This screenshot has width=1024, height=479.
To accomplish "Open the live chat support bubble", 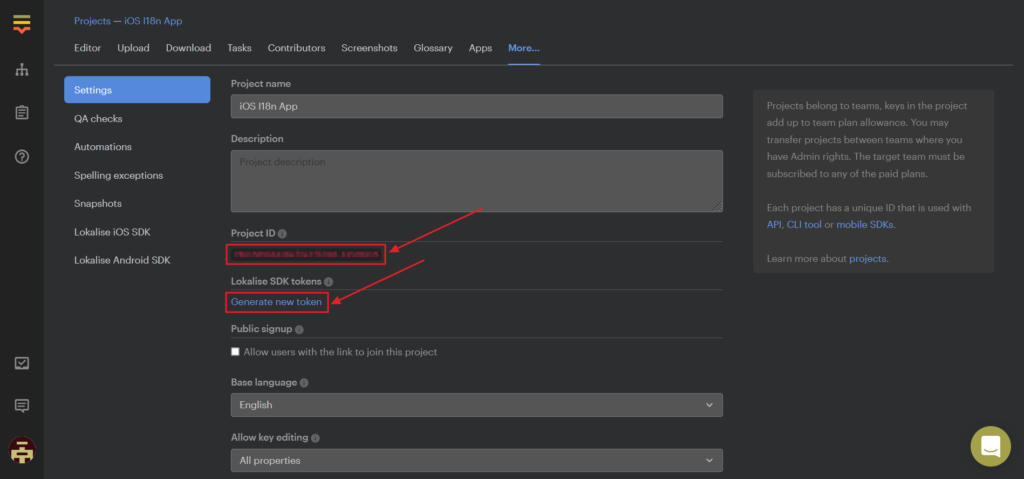I will pos(990,446).
